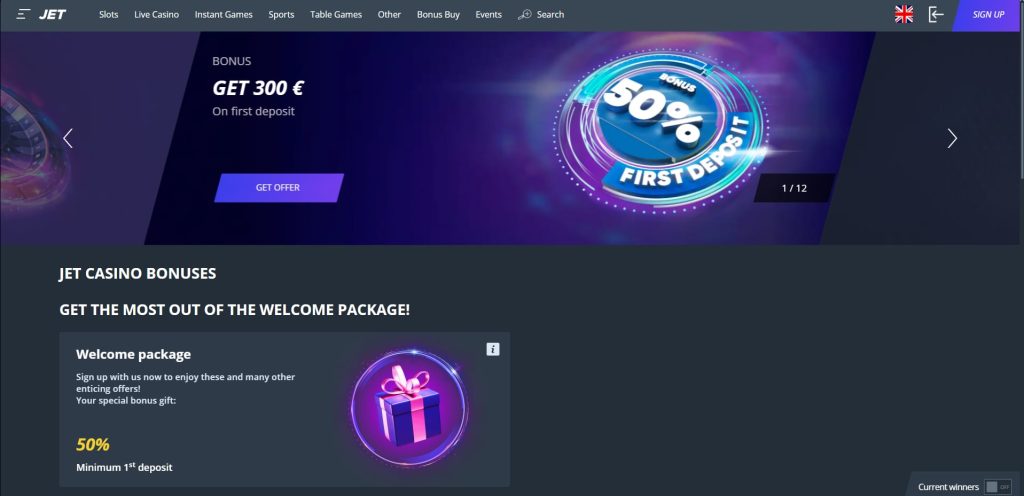Open the Welcome package info icon
This screenshot has height=496, width=1024.
493,349
